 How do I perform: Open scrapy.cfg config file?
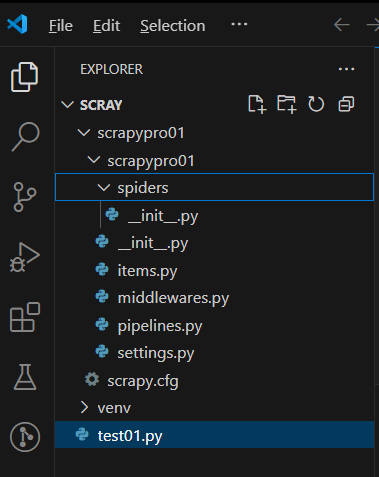click(214, 380)
